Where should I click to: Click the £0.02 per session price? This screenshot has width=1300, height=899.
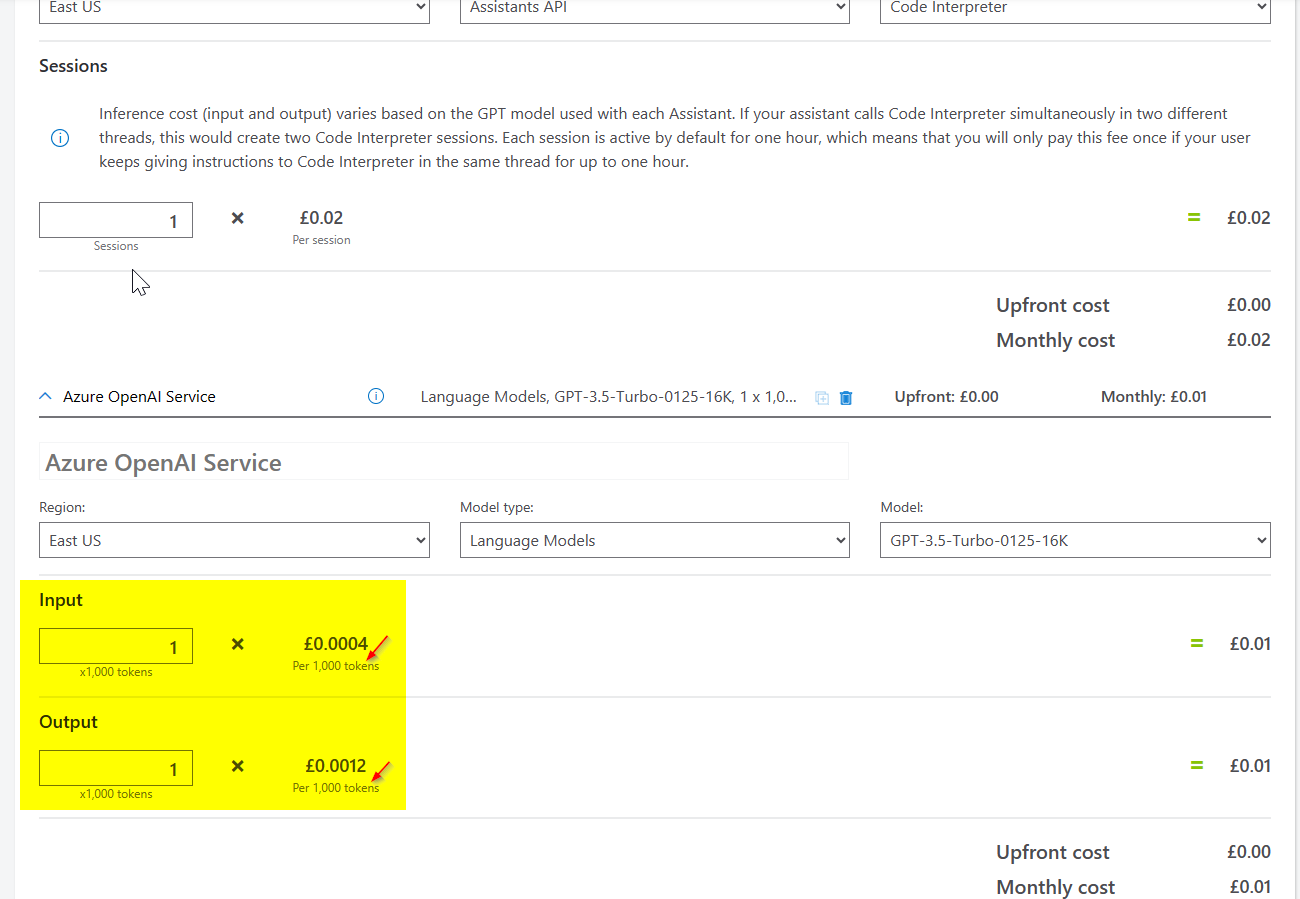click(321, 217)
